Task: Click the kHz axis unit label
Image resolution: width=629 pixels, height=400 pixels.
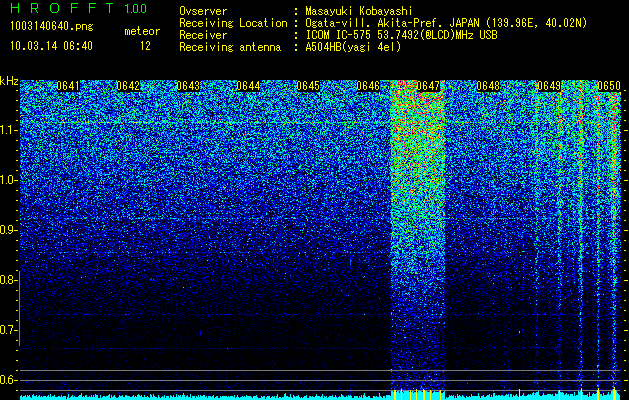Action: [9, 81]
